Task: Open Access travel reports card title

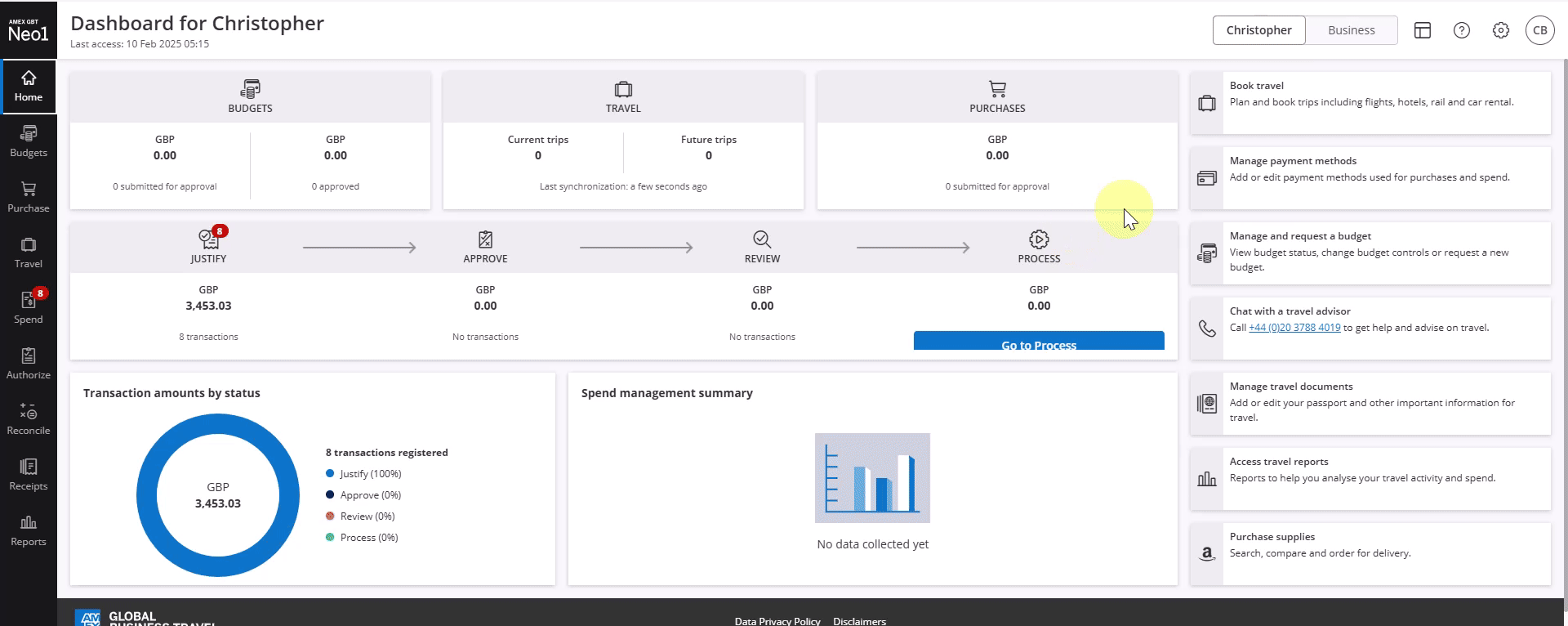Action: point(1279,462)
